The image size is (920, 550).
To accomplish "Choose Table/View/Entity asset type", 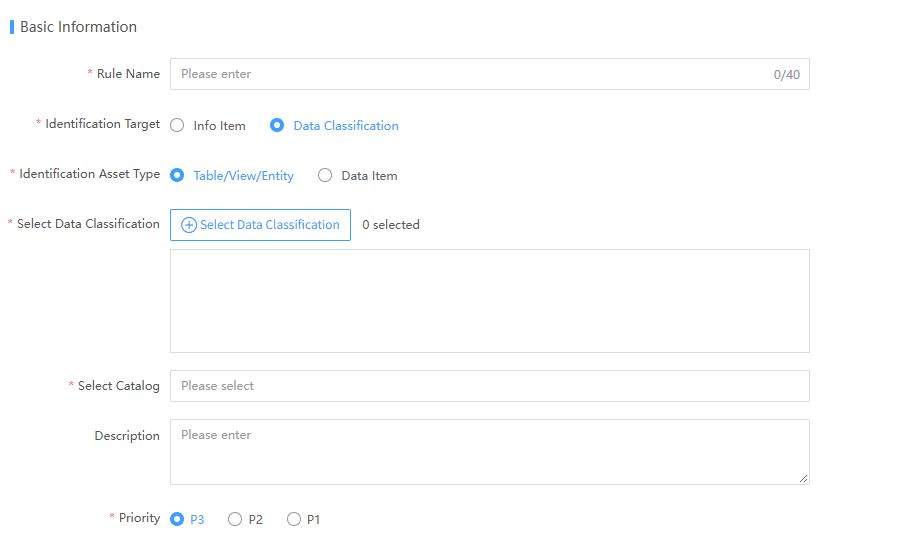I will tap(177, 176).
